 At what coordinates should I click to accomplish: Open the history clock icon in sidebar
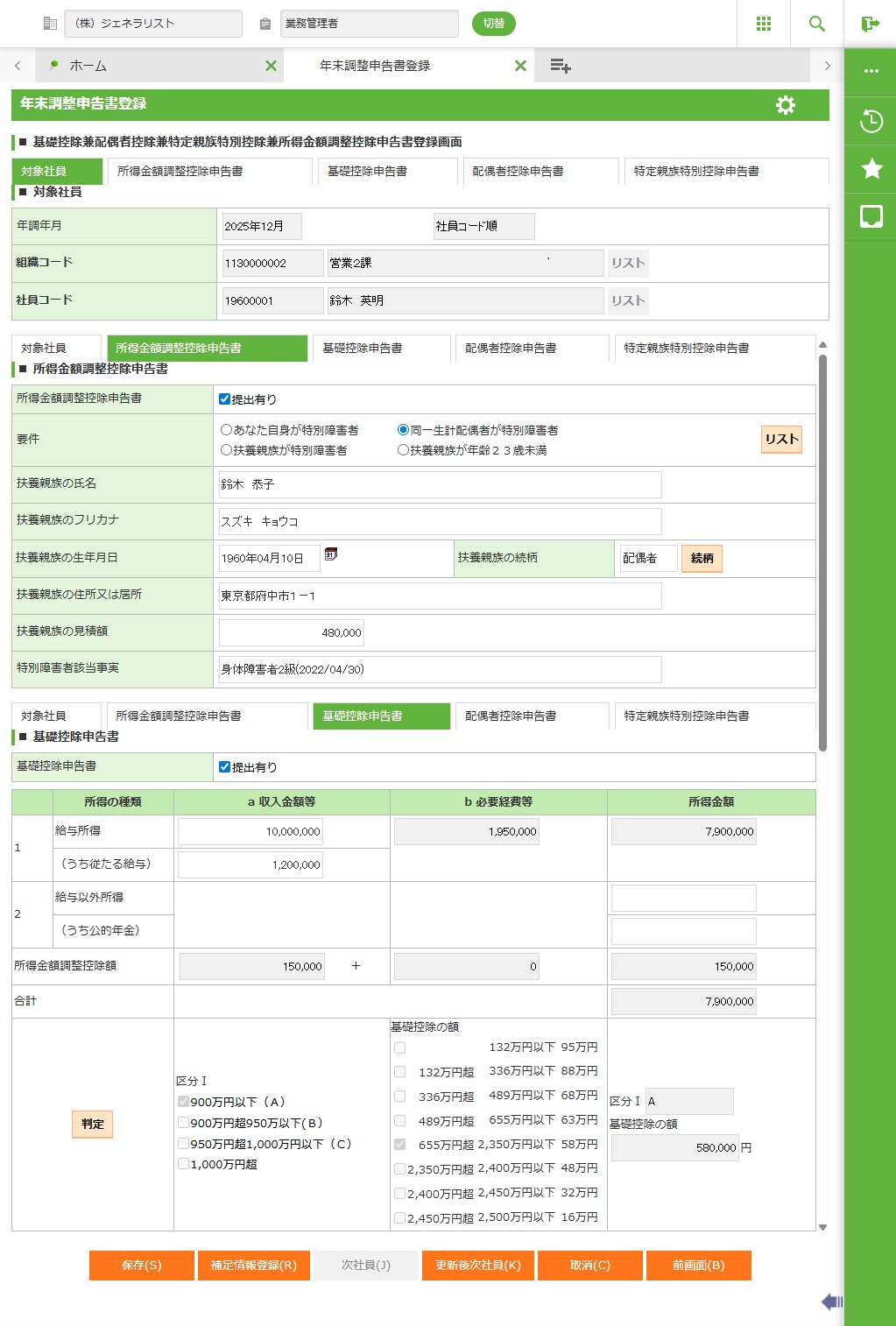(871, 121)
